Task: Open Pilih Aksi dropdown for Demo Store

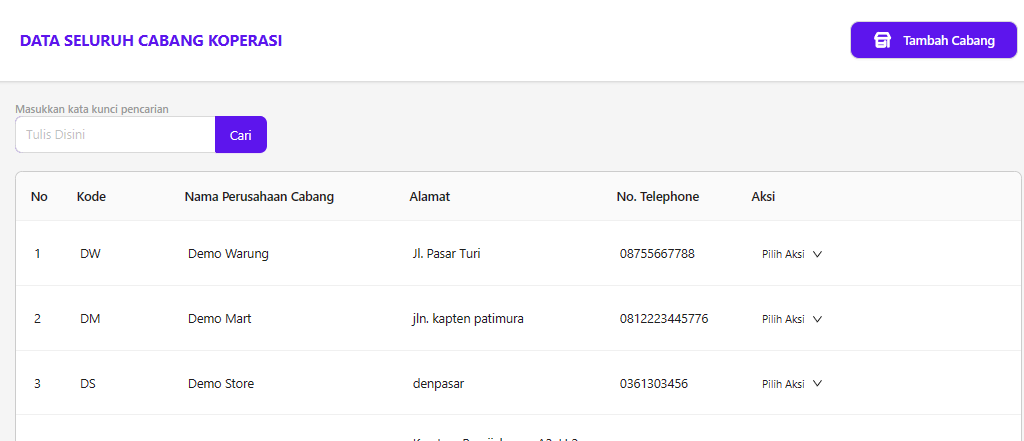Action: (x=791, y=384)
